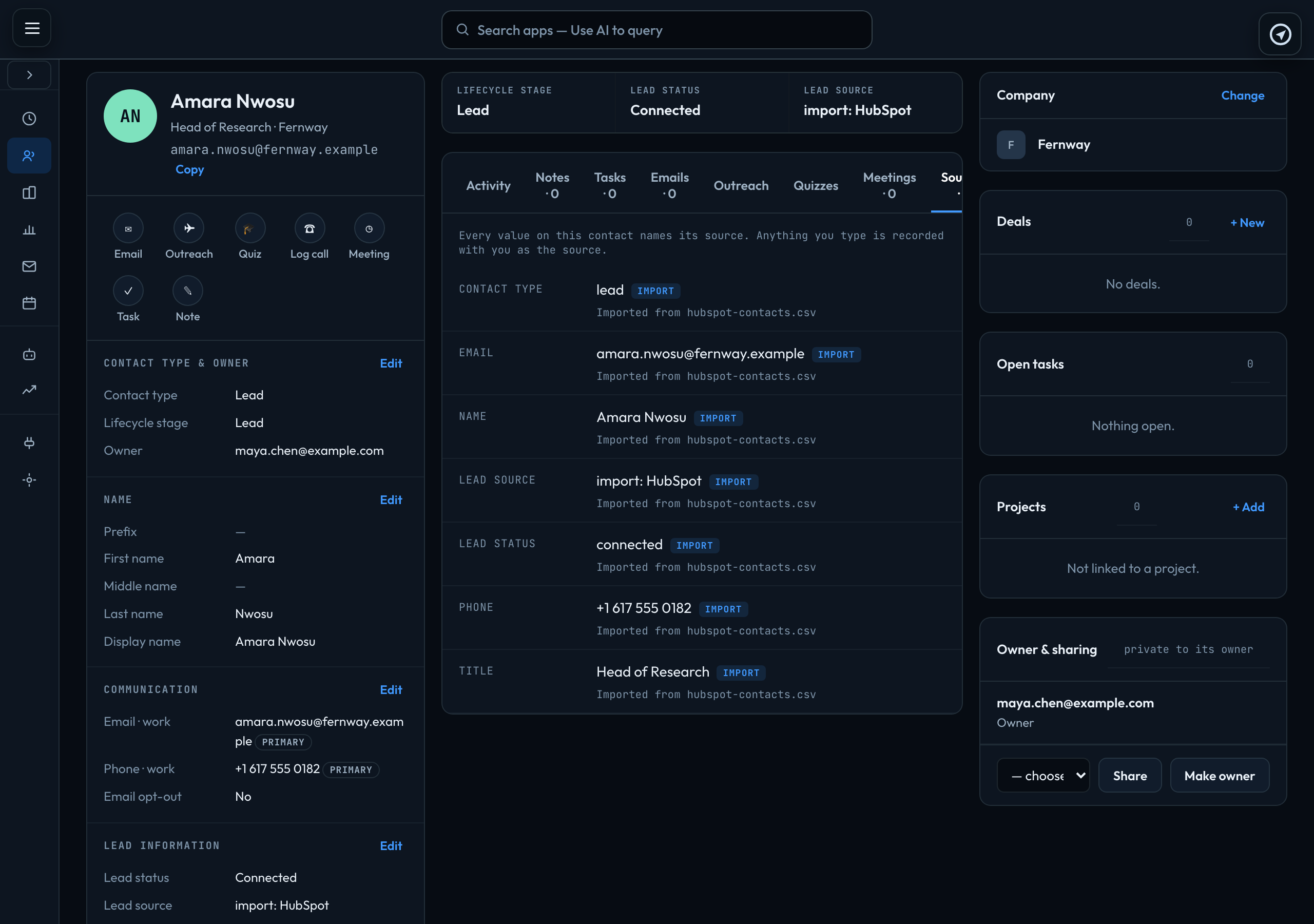Copy the contact email address
Viewport: 1314px width, 924px height.
point(189,169)
